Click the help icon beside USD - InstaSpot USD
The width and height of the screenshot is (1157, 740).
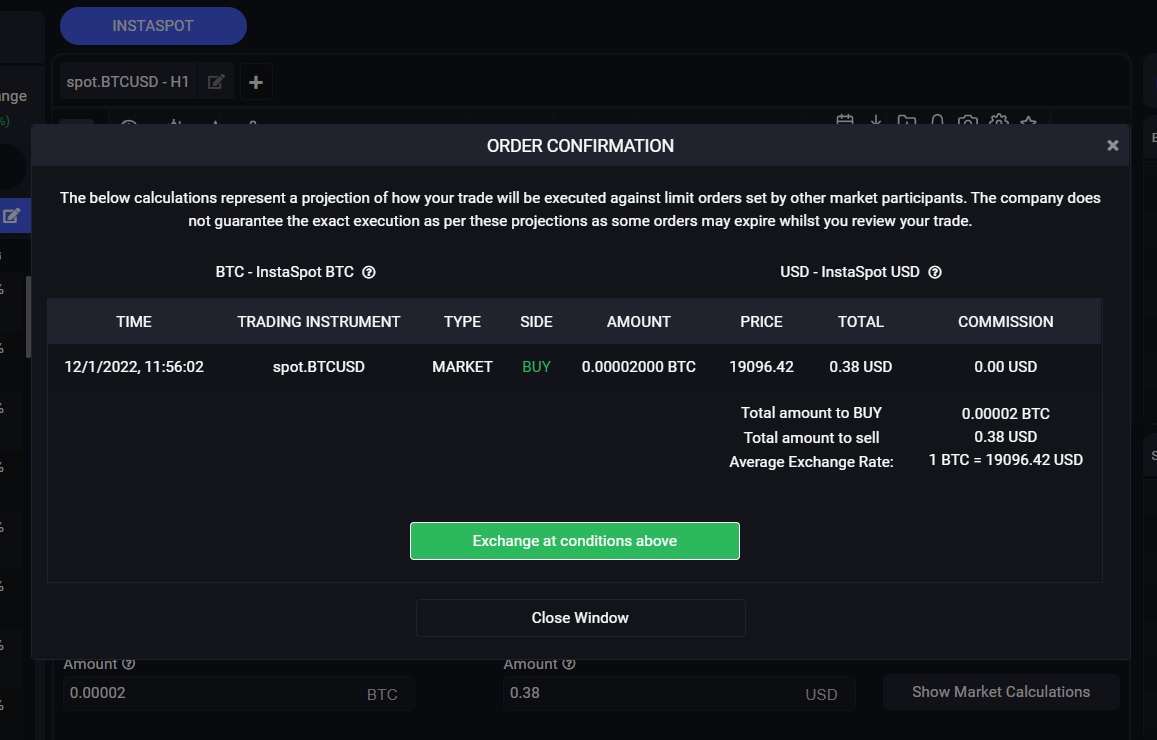[x=935, y=272]
